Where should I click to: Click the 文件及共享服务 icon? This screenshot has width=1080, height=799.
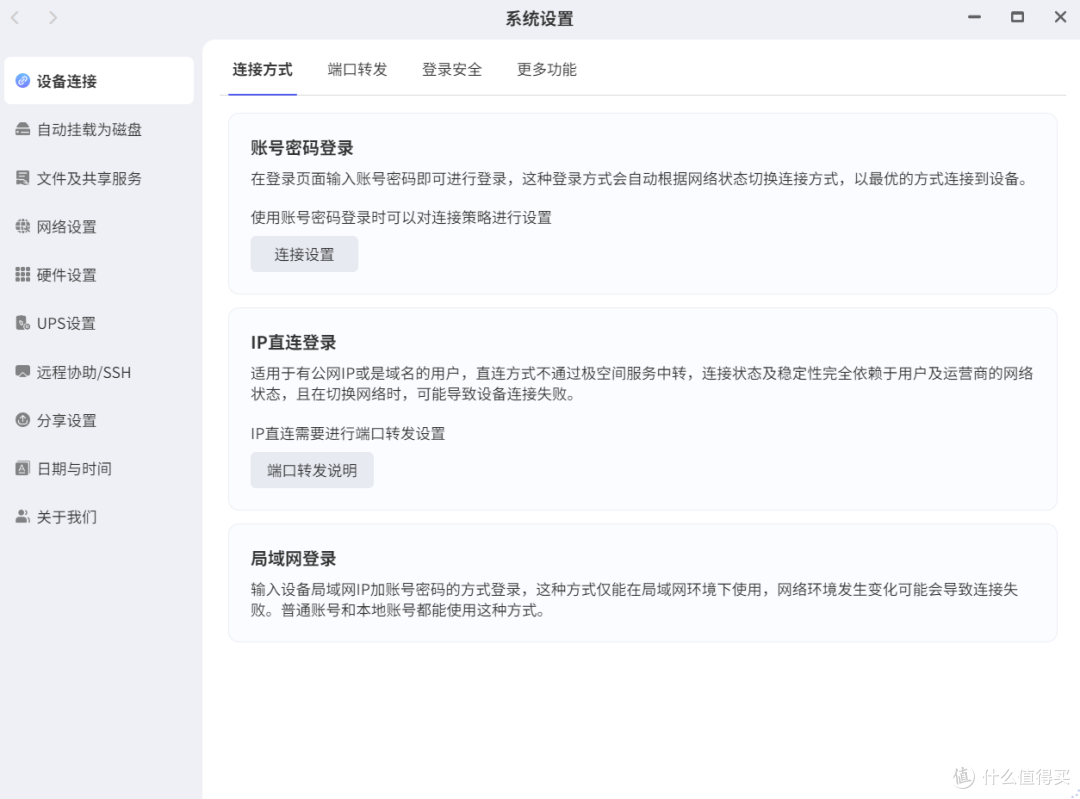23,178
